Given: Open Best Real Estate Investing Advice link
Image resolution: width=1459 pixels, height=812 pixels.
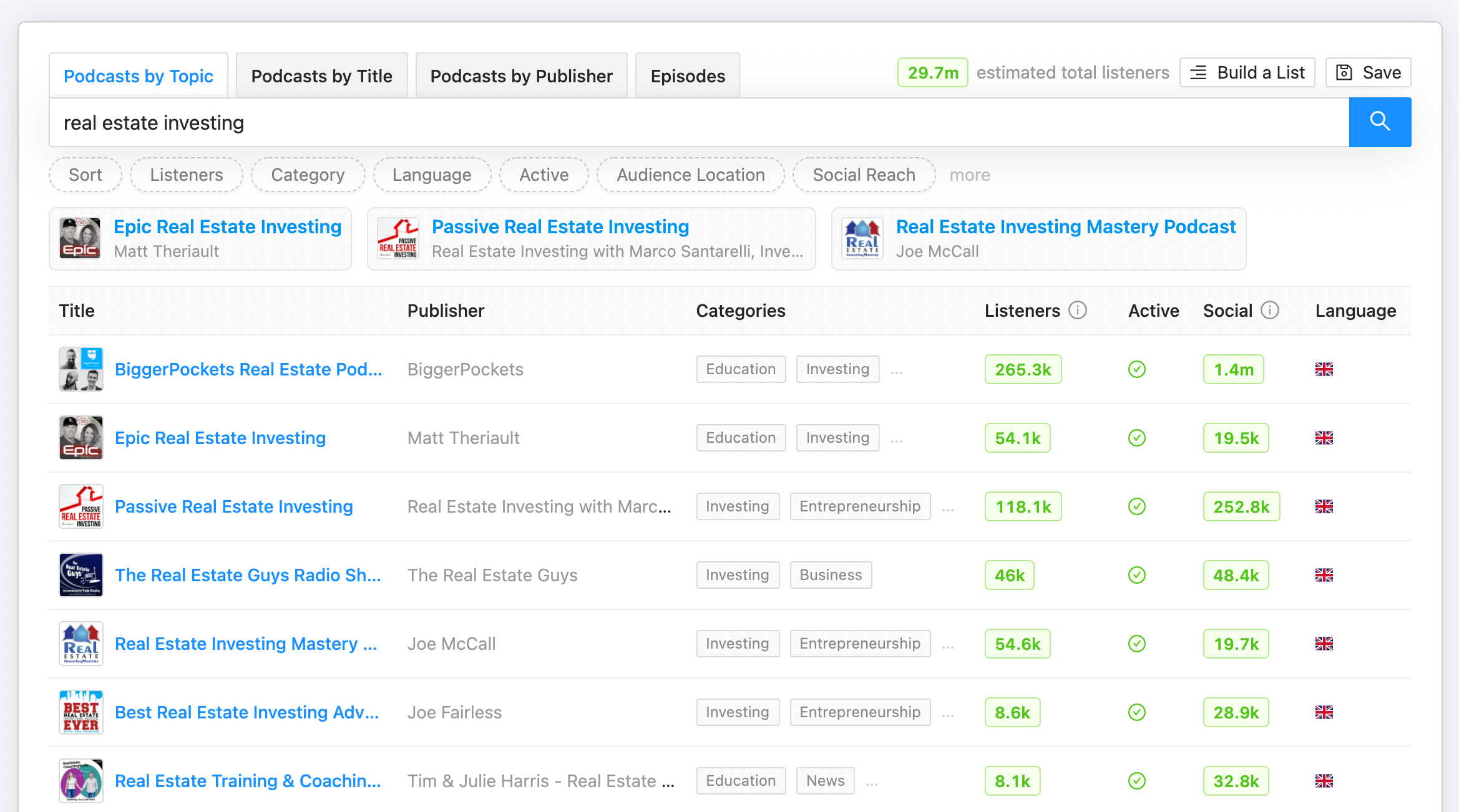Looking at the screenshot, I should point(246,712).
